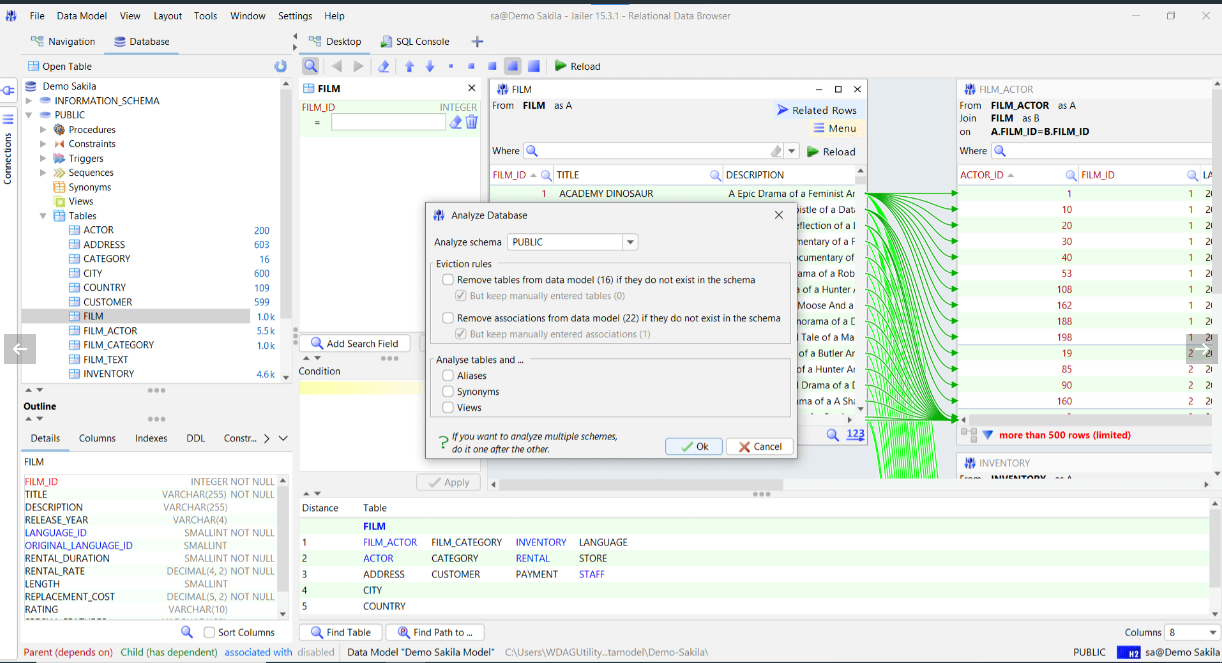Delete the FILM_ID search field with trash icon

click(x=472, y=122)
